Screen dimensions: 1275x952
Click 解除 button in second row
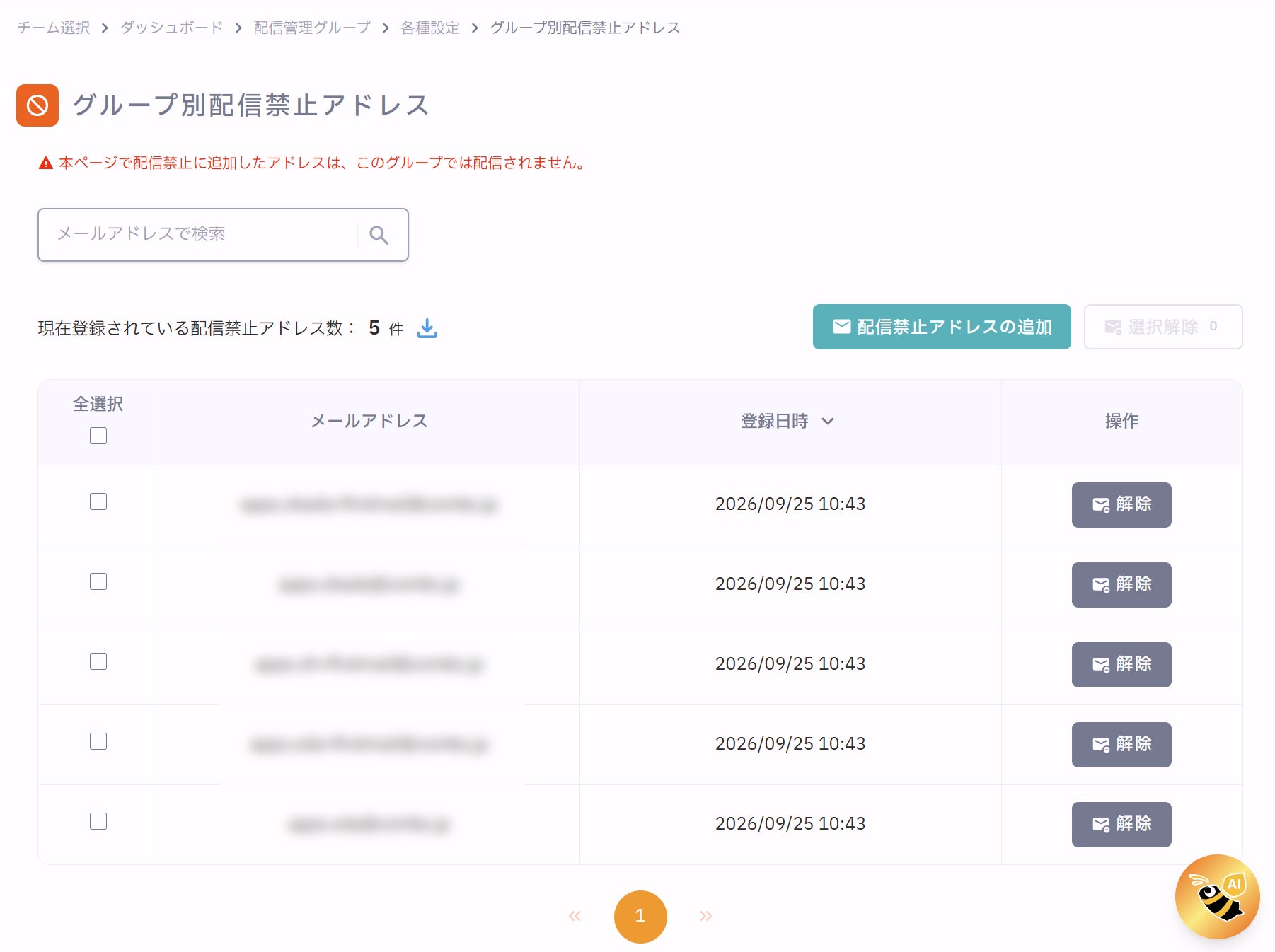(1121, 585)
